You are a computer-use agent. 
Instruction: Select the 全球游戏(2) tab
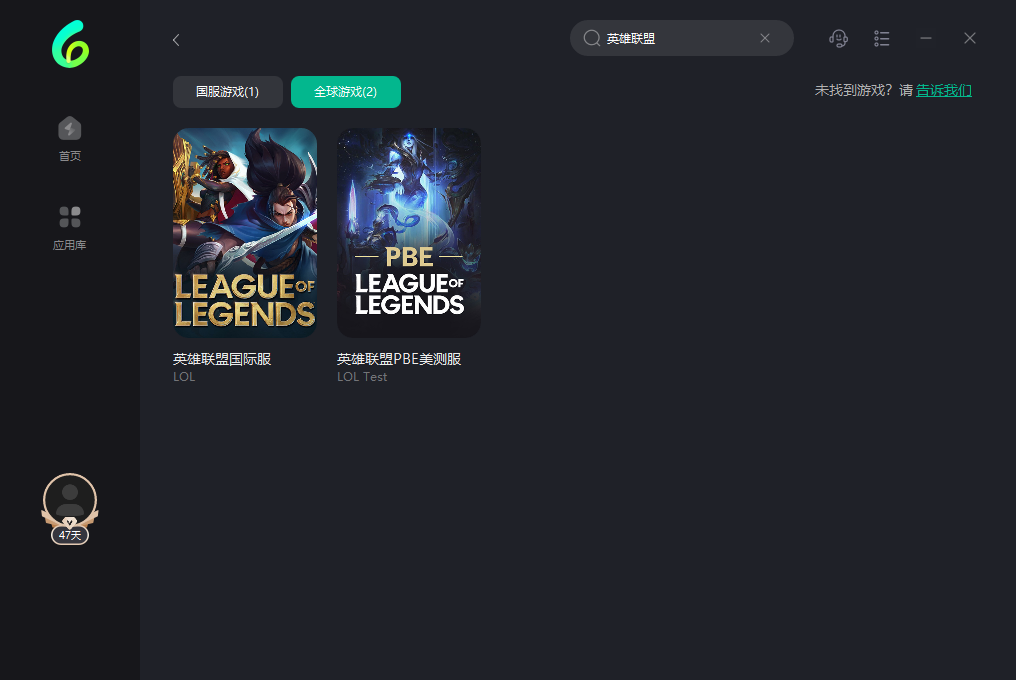coord(345,92)
